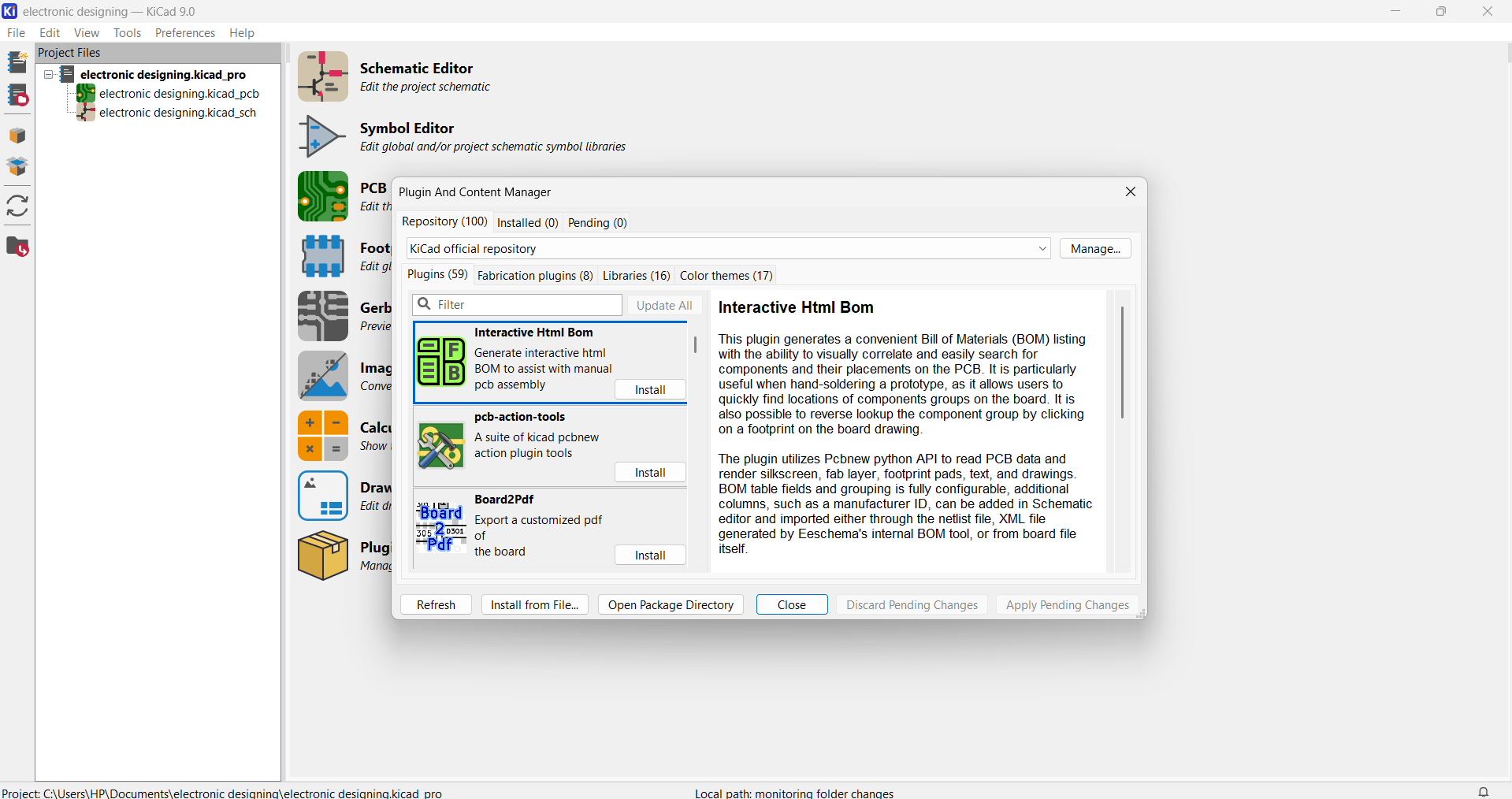Click the Install from File... button
This screenshot has width=1512, height=799.
[535, 605]
